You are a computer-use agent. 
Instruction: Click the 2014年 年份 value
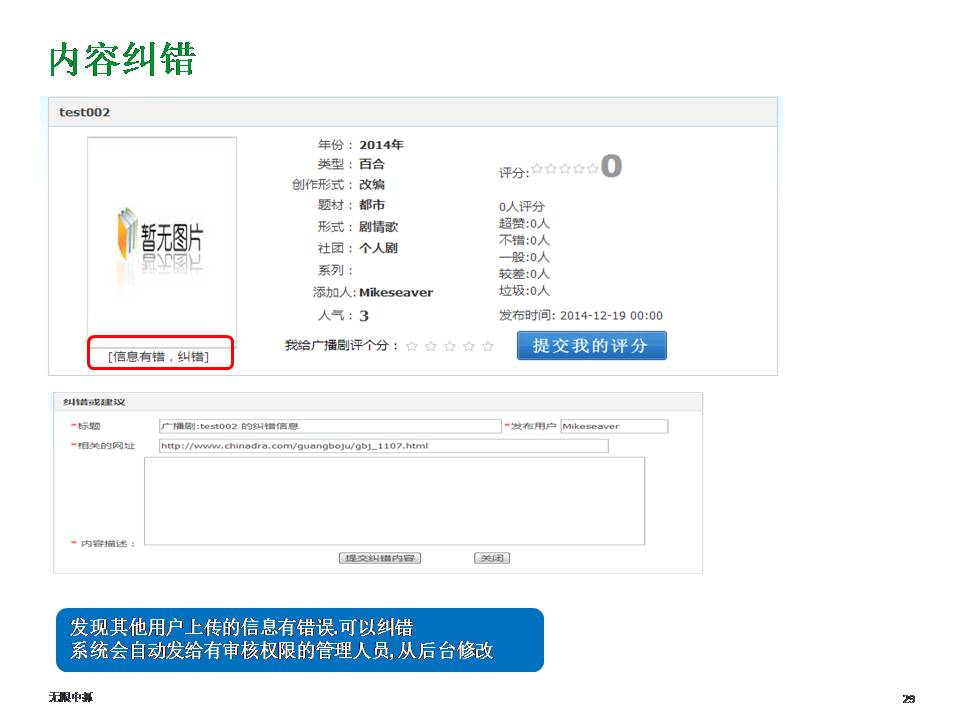[381, 145]
